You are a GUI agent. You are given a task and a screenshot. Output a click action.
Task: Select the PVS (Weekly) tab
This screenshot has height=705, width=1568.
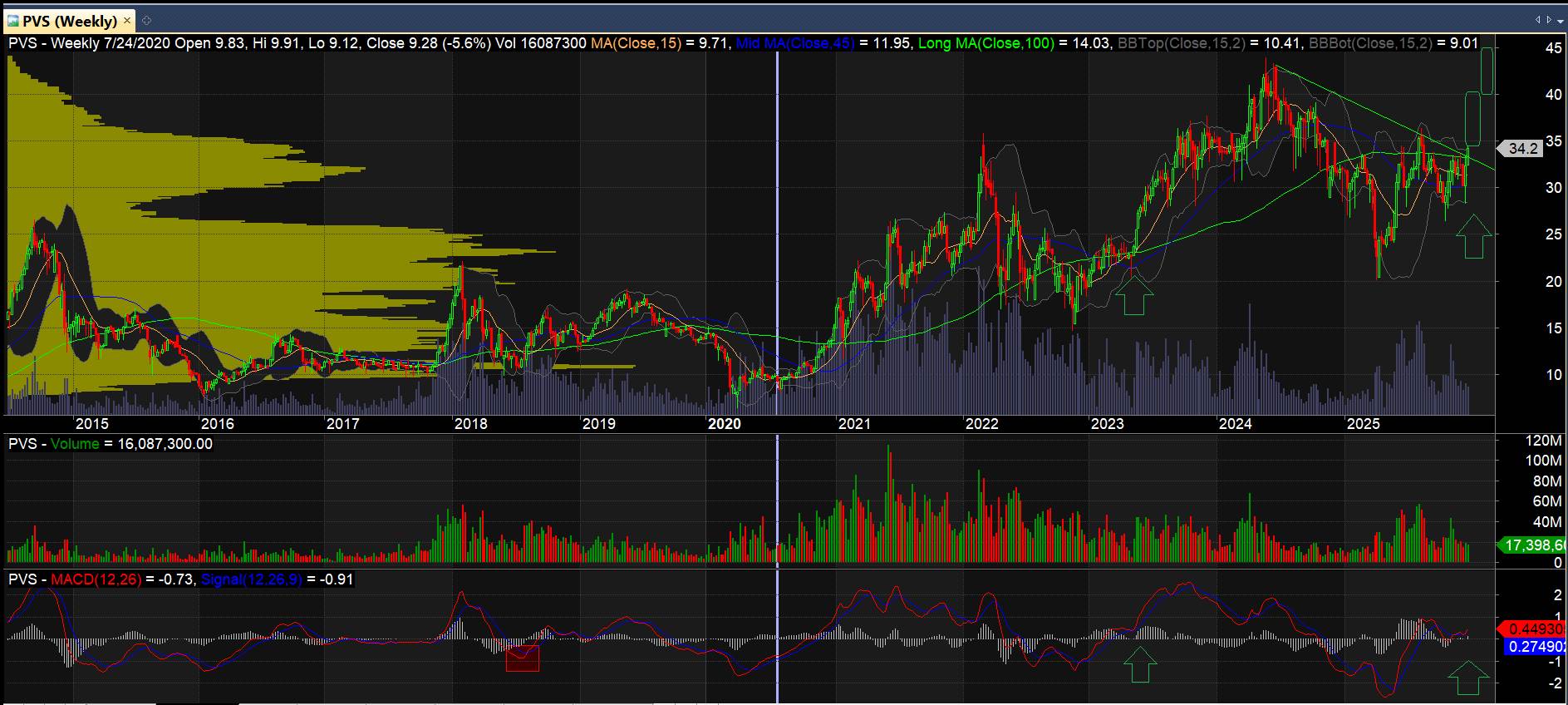pos(70,21)
